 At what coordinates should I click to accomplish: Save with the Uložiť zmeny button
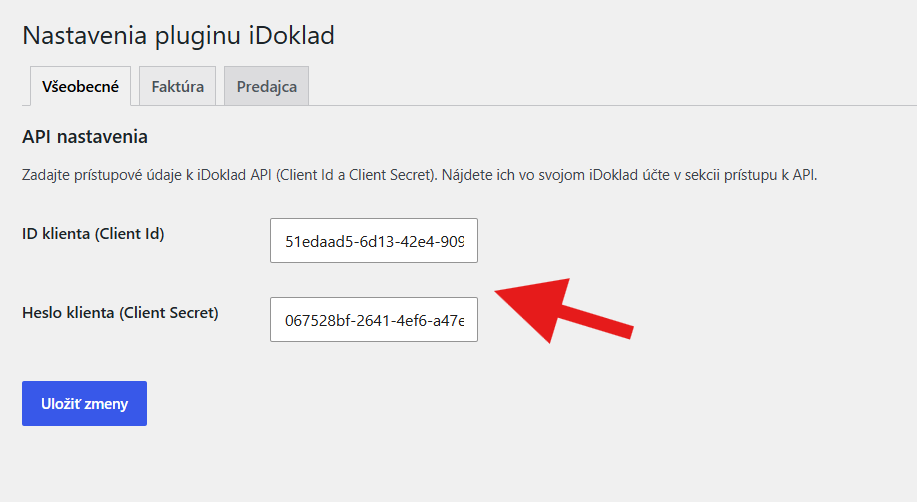pyautogui.click(x=84, y=404)
